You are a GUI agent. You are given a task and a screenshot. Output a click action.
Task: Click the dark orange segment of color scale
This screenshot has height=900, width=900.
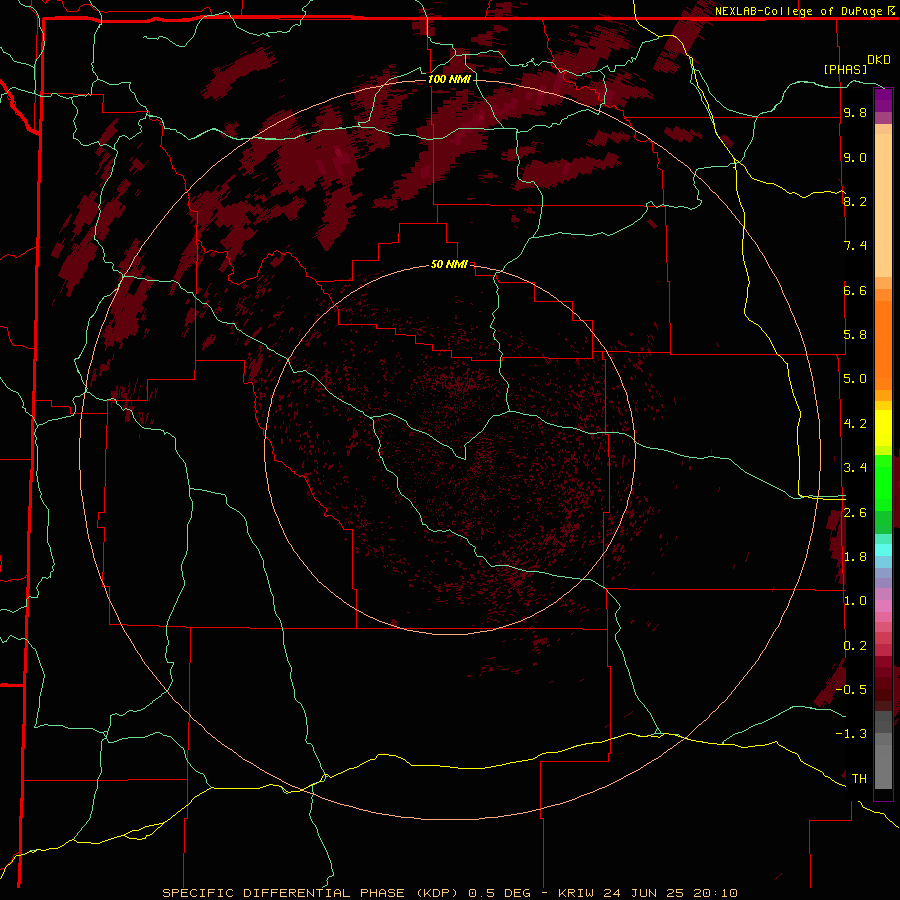[x=883, y=345]
